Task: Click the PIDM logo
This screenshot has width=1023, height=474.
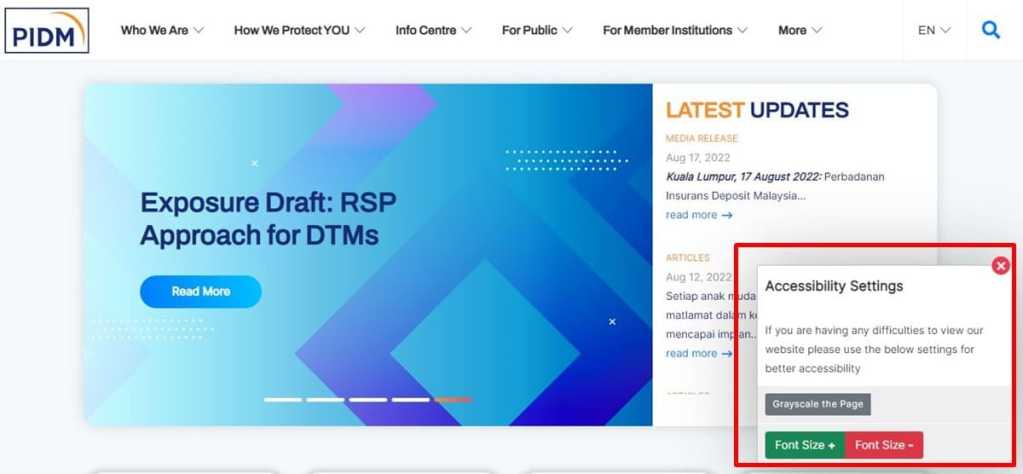Action: [x=47, y=31]
